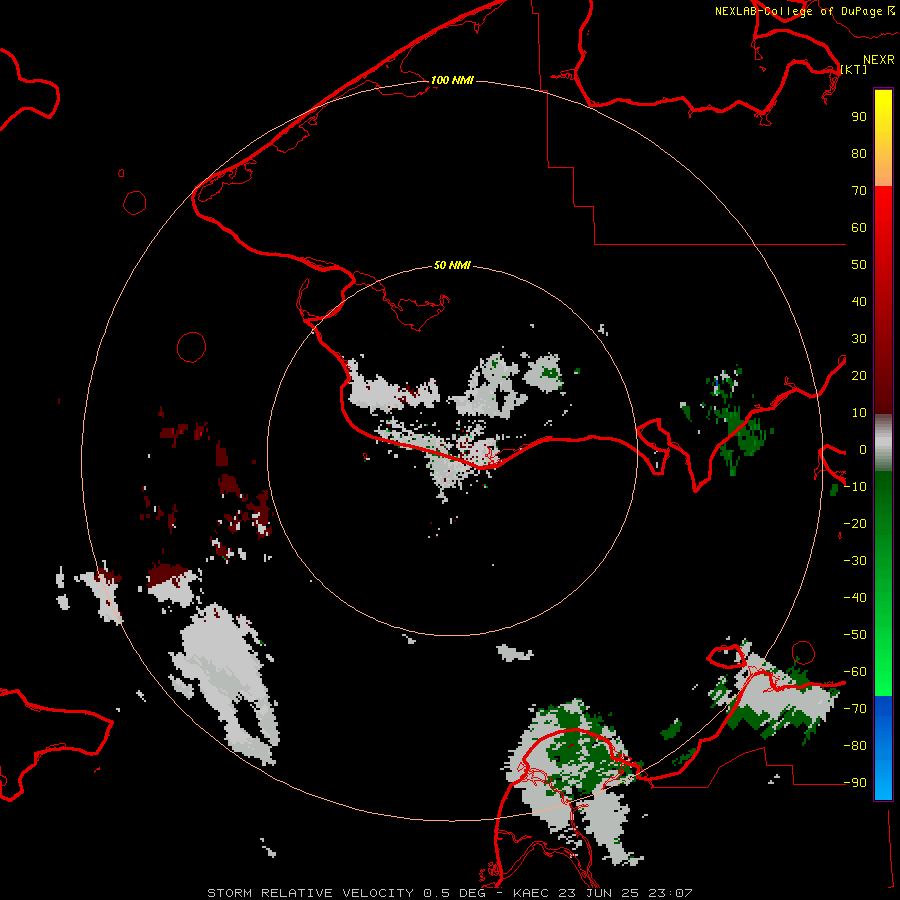This screenshot has width=900, height=900.
Task: Select the positive 20 scale label
Action: 859,375
